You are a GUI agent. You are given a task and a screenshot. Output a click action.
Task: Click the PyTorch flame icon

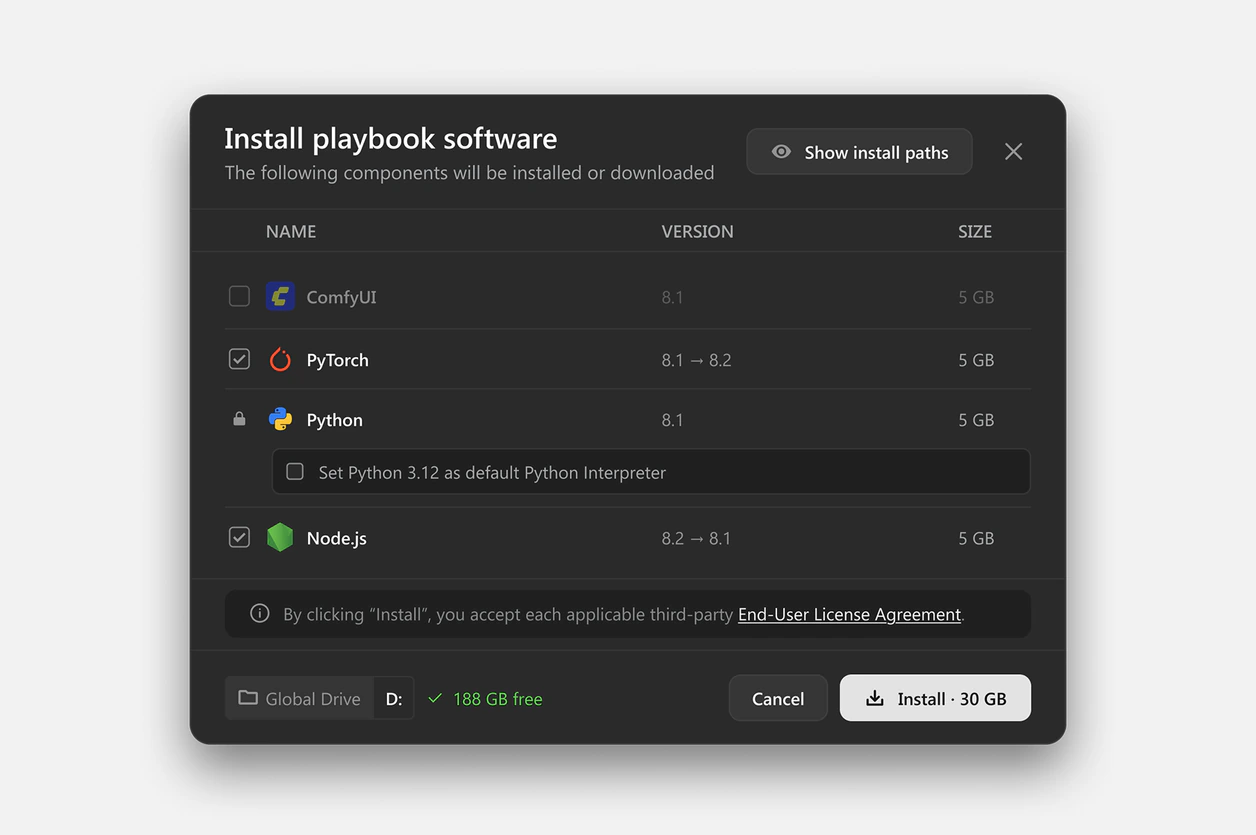280,360
